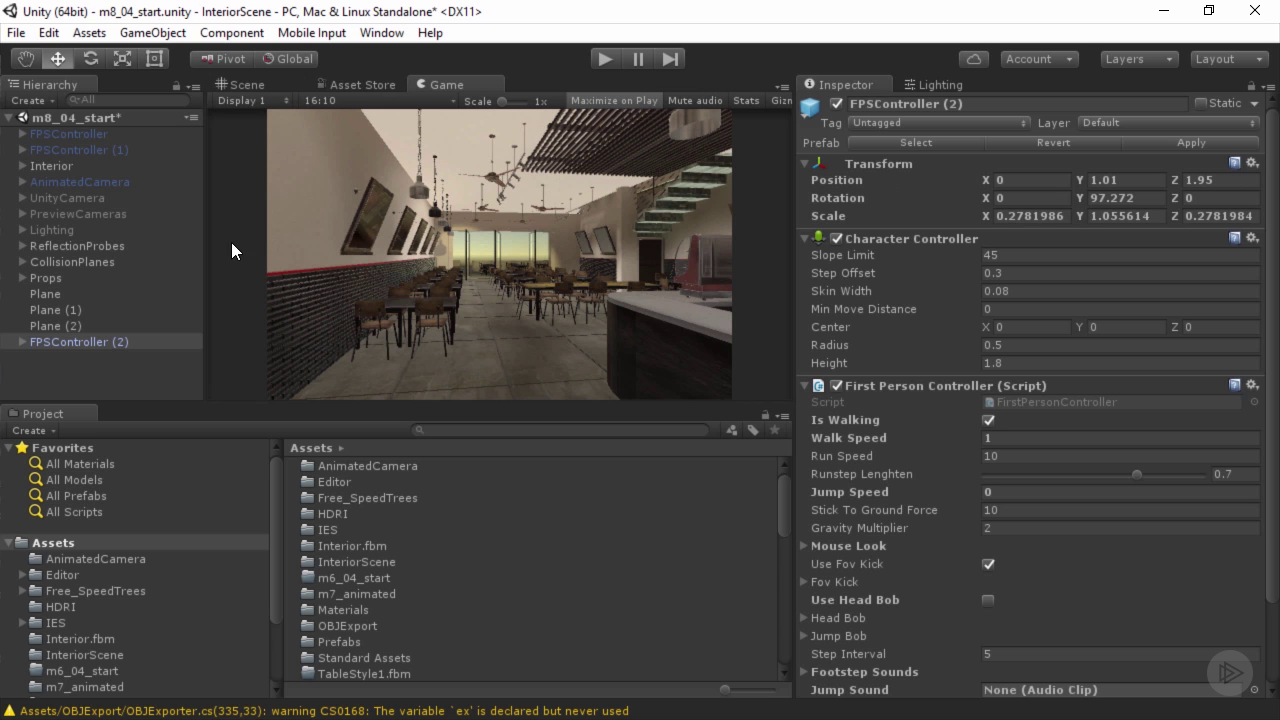Enable the Use Head Bob checkbox
Viewport: 1280px width, 720px height.
pos(988,601)
